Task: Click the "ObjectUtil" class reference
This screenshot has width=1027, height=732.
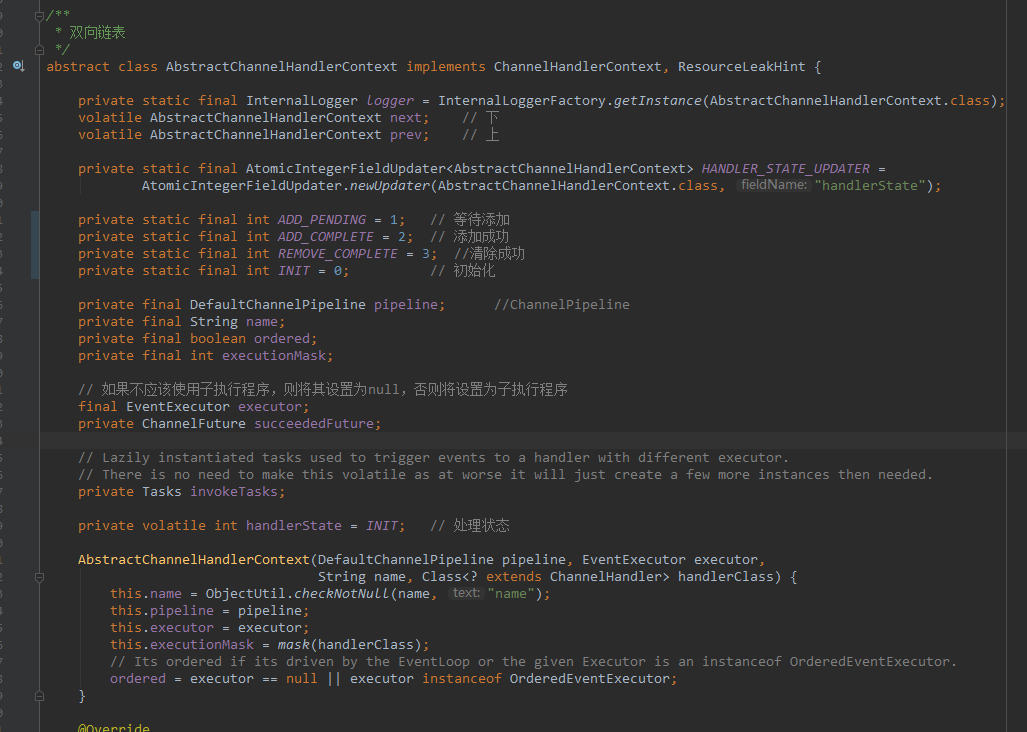Action: tap(246, 595)
